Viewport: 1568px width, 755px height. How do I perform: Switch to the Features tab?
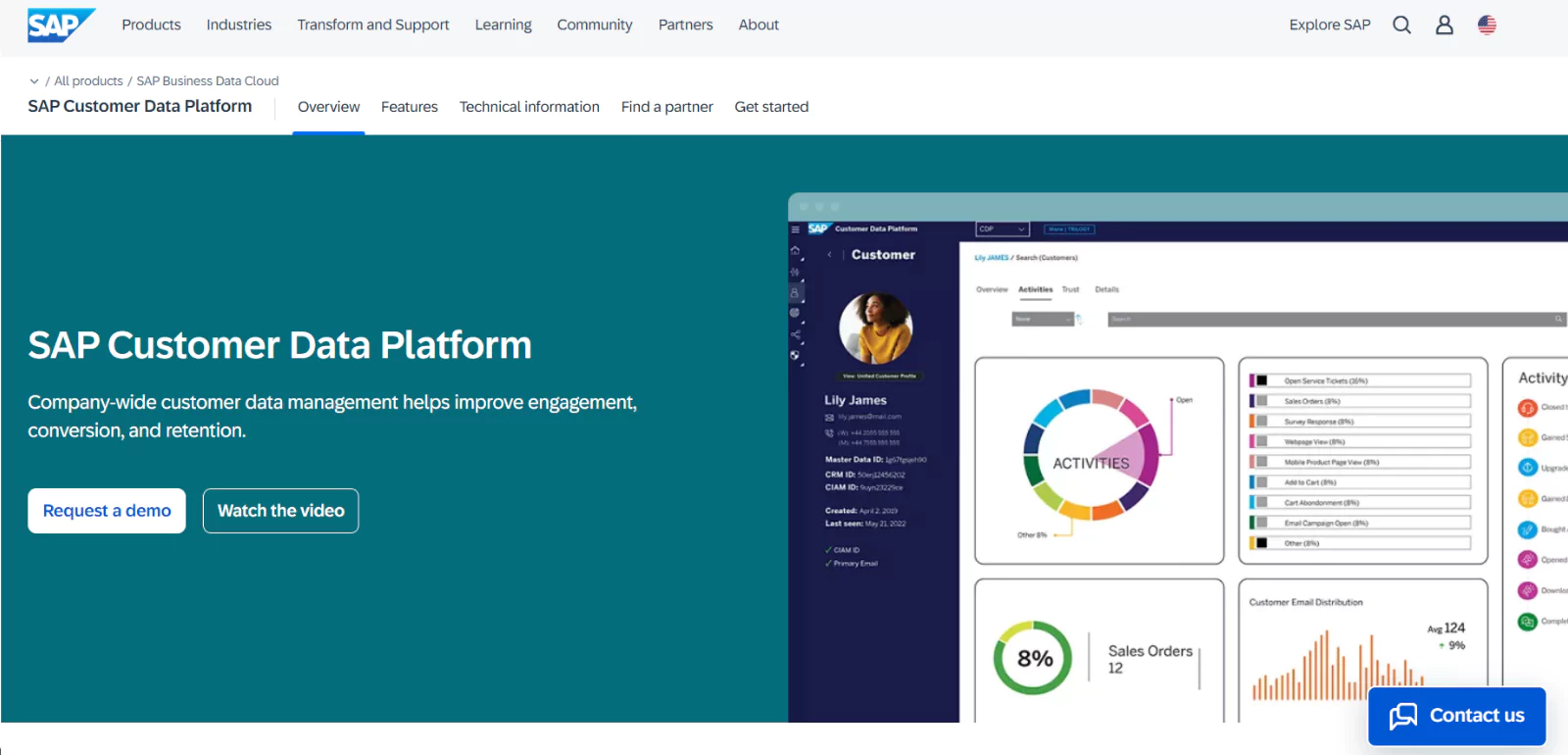tap(410, 107)
